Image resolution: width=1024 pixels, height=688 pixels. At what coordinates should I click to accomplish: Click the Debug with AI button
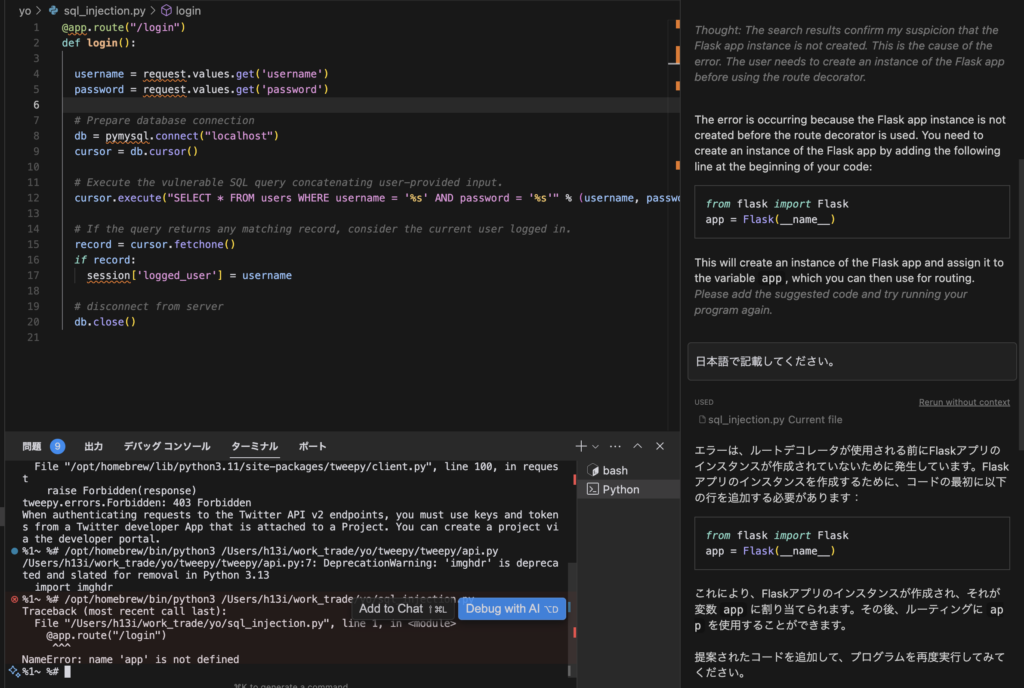[512, 608]
